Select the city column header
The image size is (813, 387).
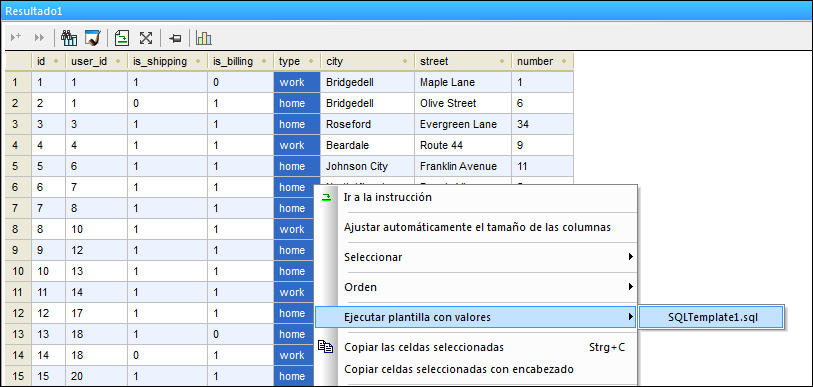tap(367, 61)
